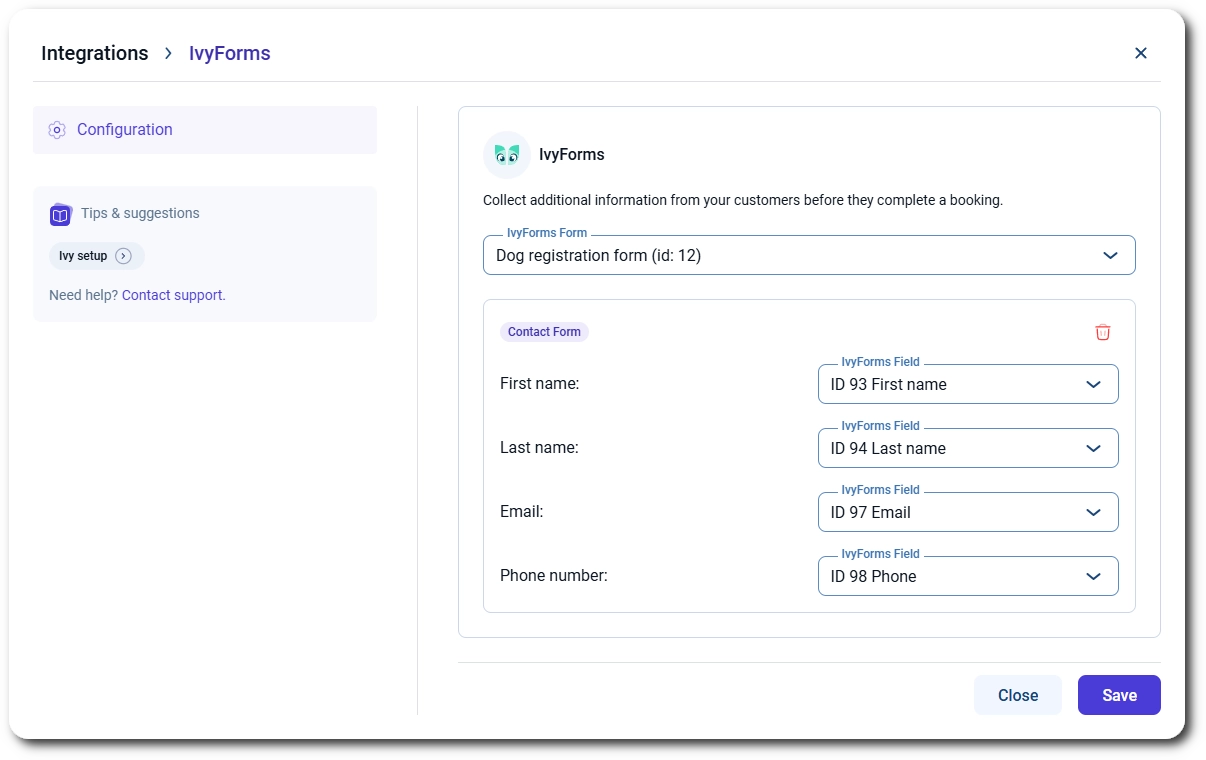This screenshot has width=1206, height=760.
Task: Click the Close button
Action: coord(1018,695)
